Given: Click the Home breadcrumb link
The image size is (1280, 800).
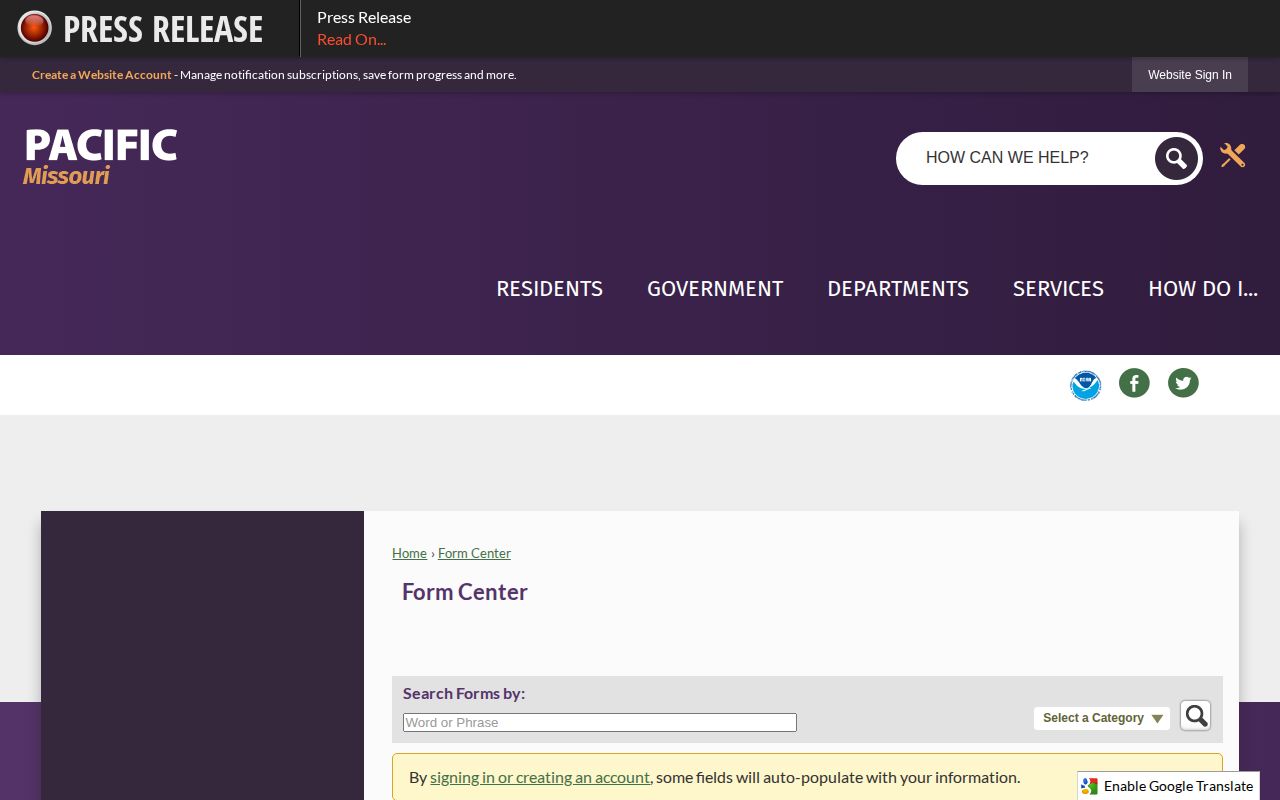Looking at the screenshot, I should pyautogui.click(x=409, y=553).
